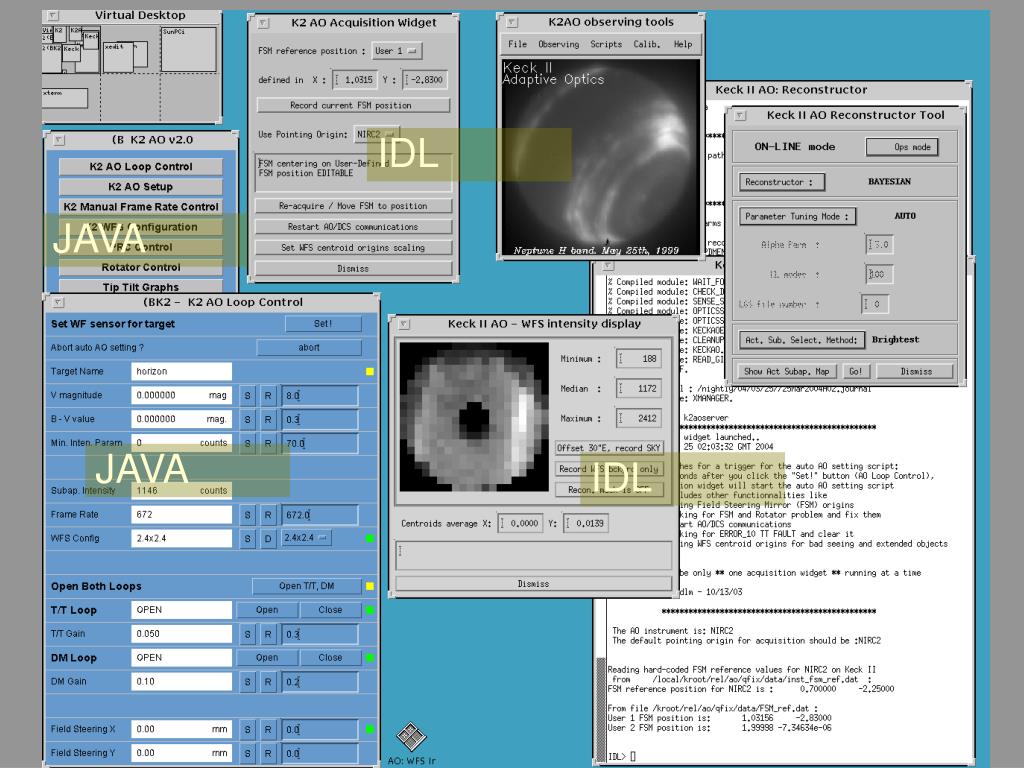Click the Reconstructor : selector button

(782, 182)
